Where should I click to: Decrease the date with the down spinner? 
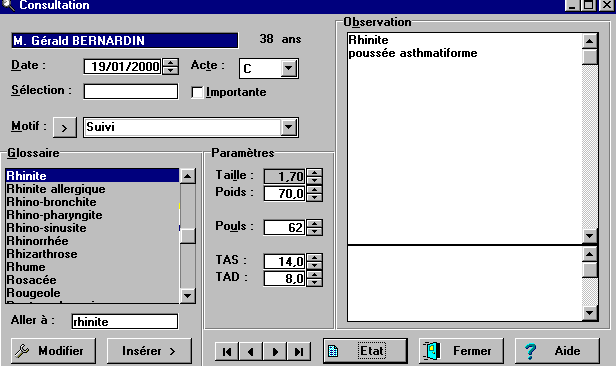point(170,70)
